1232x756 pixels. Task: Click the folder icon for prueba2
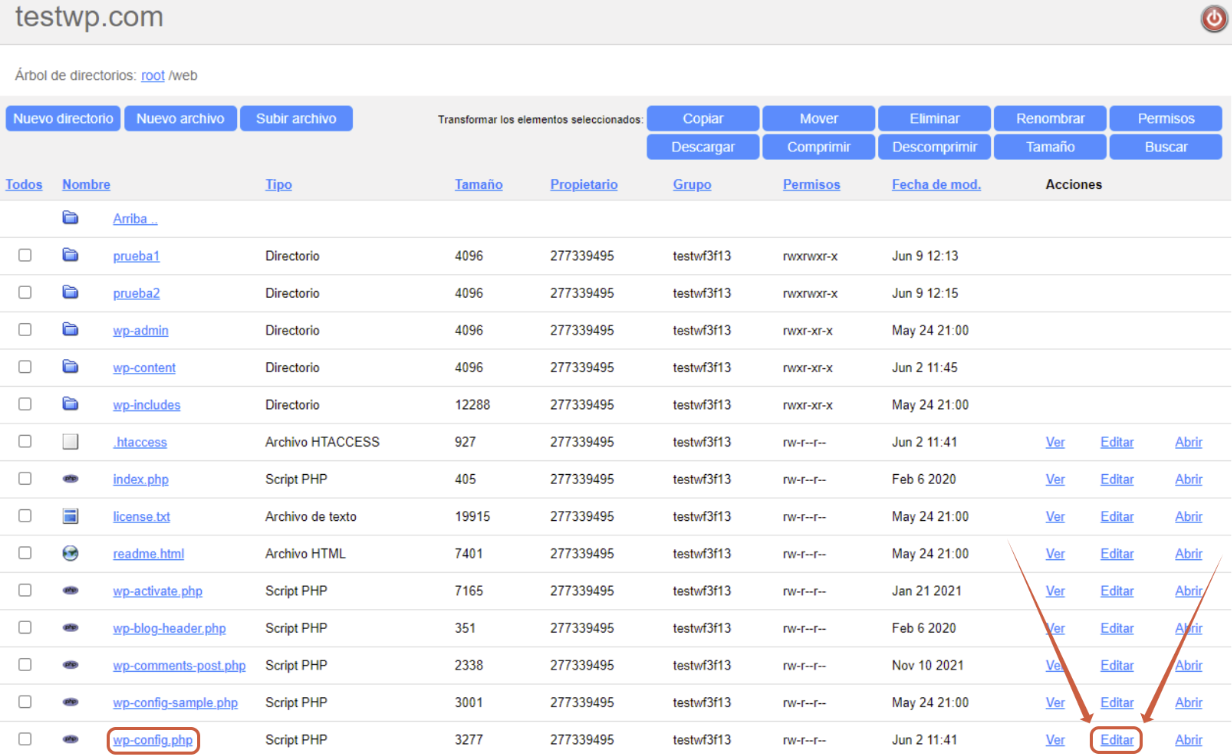[70, 292]
